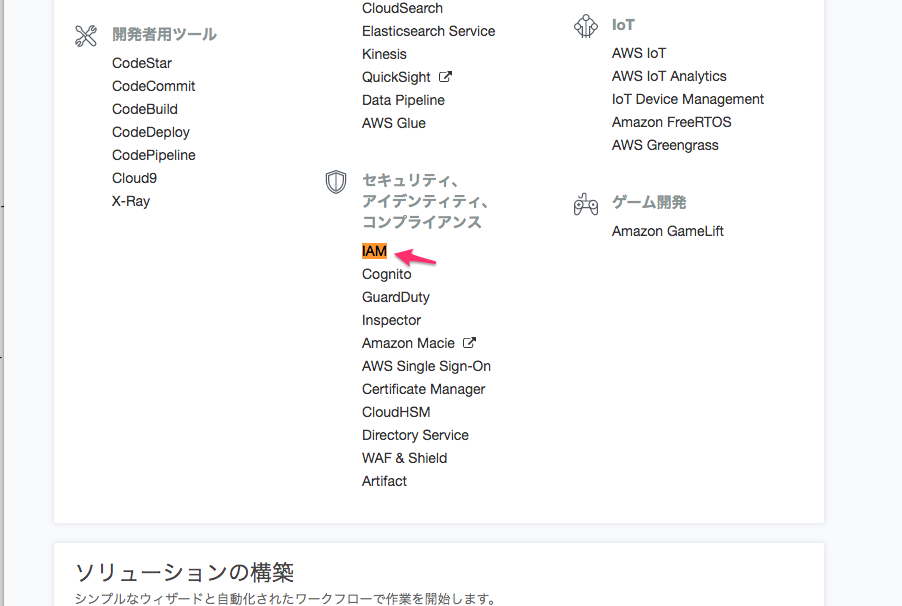Click the security shield category icon

(336, 182)
